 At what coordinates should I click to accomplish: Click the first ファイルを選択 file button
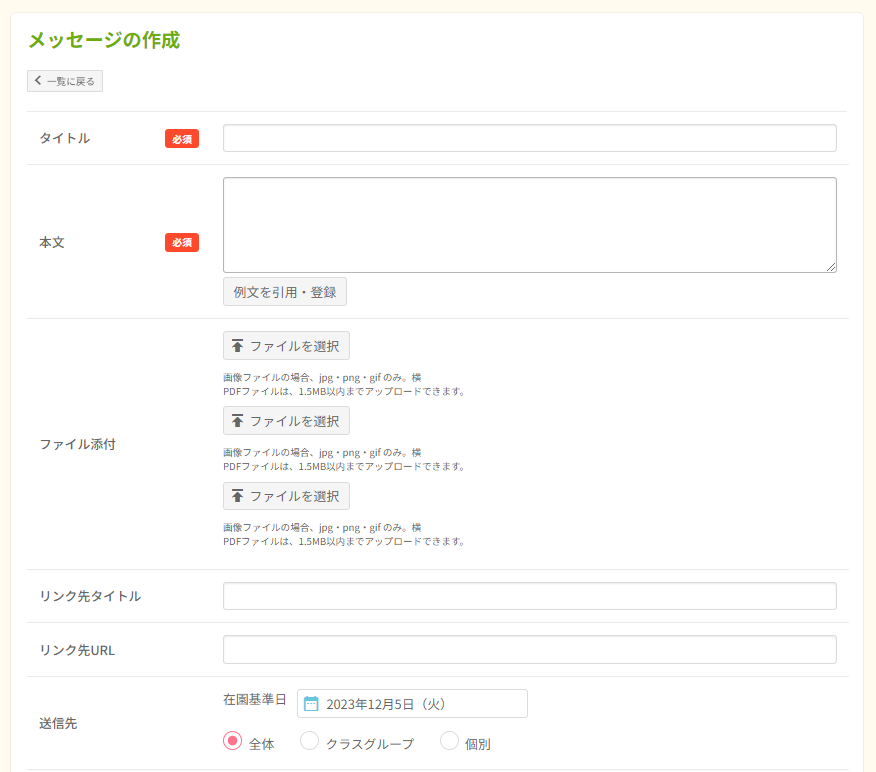286,345
